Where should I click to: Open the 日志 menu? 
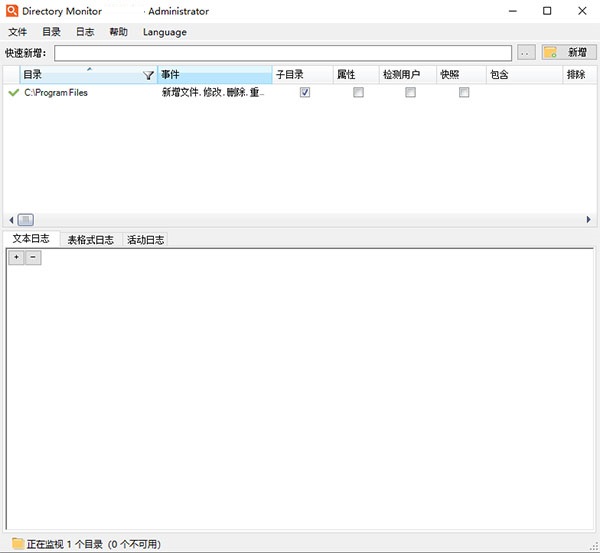point(85,32)
